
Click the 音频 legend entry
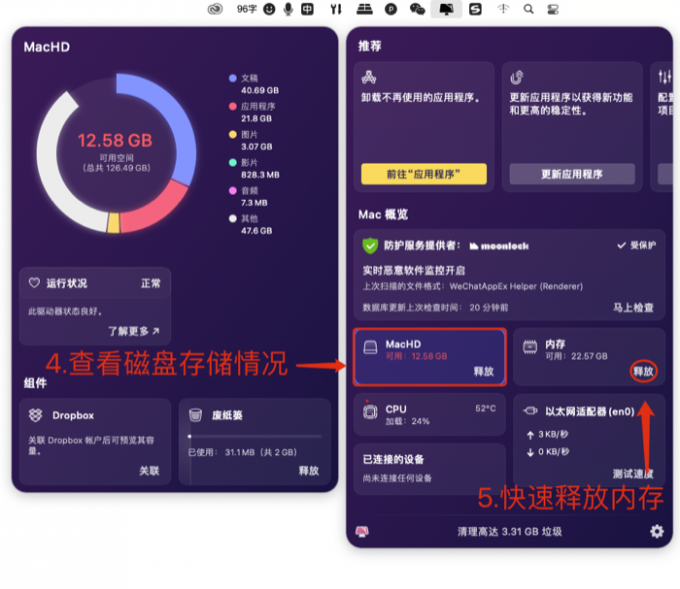click(248, 196)
